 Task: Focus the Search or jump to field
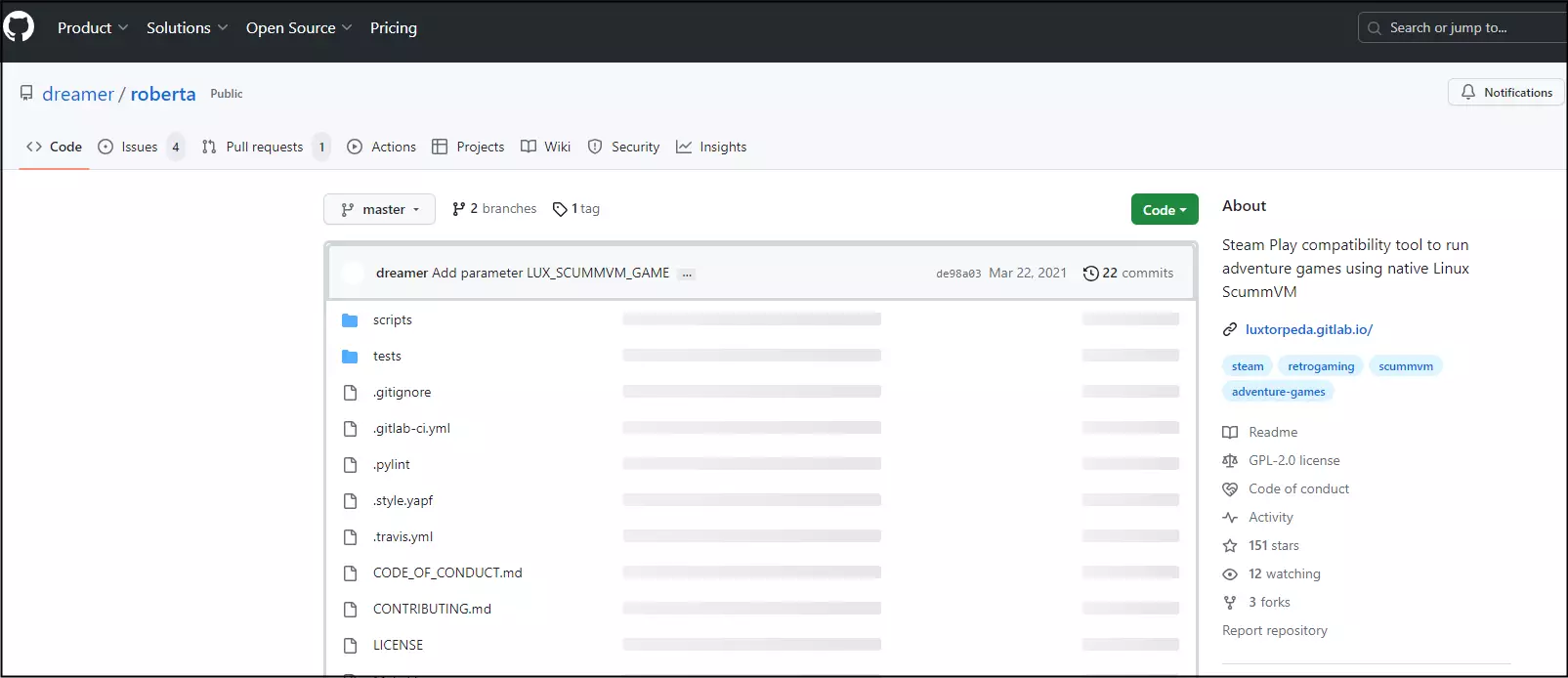click(1465, 27)
